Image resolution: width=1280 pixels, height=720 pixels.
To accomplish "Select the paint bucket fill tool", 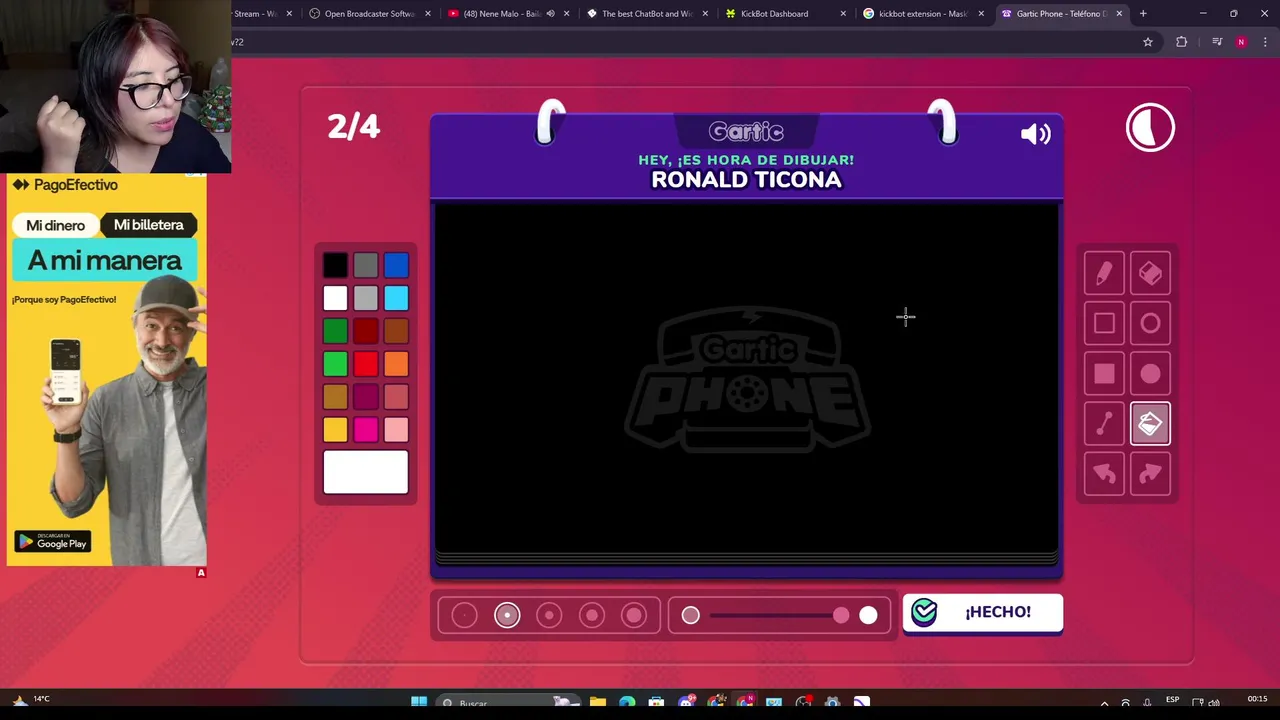I will 1150,424.
